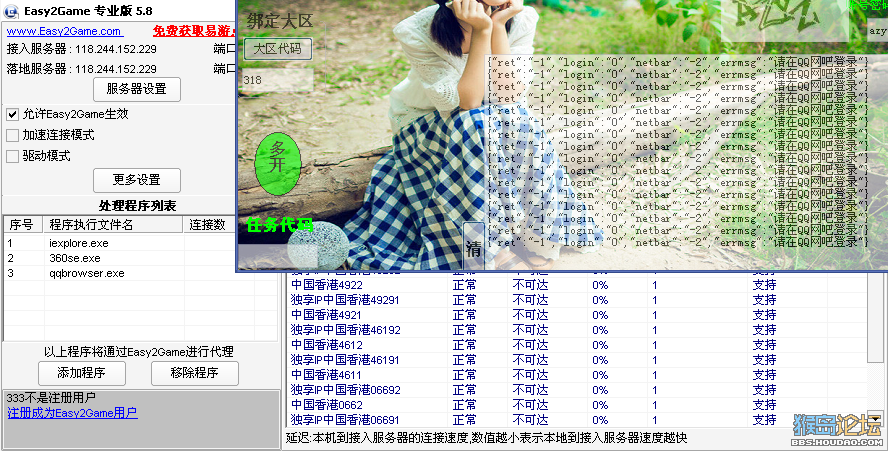
Task: Click the 清 clear button
Action: point(473,248)
